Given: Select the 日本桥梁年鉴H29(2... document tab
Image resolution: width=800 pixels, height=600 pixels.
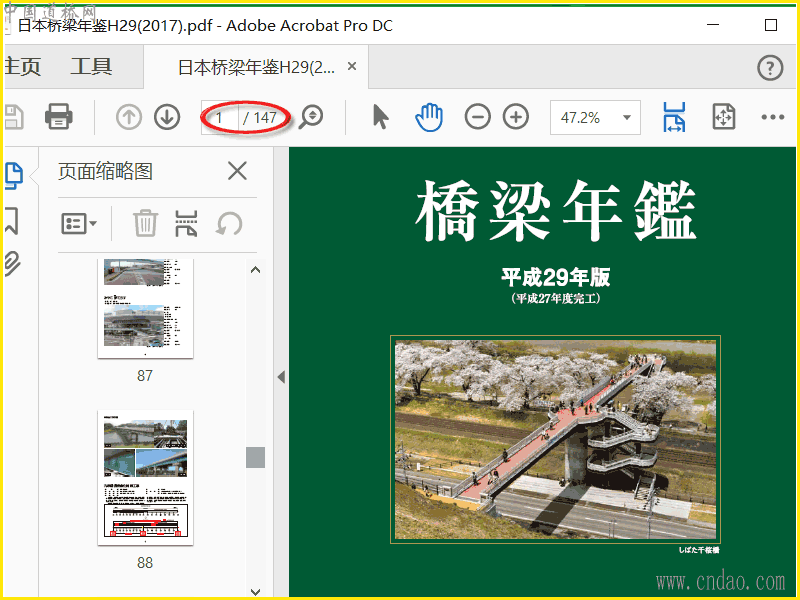Looking at the screenshot, I should (x=256, y=67).
